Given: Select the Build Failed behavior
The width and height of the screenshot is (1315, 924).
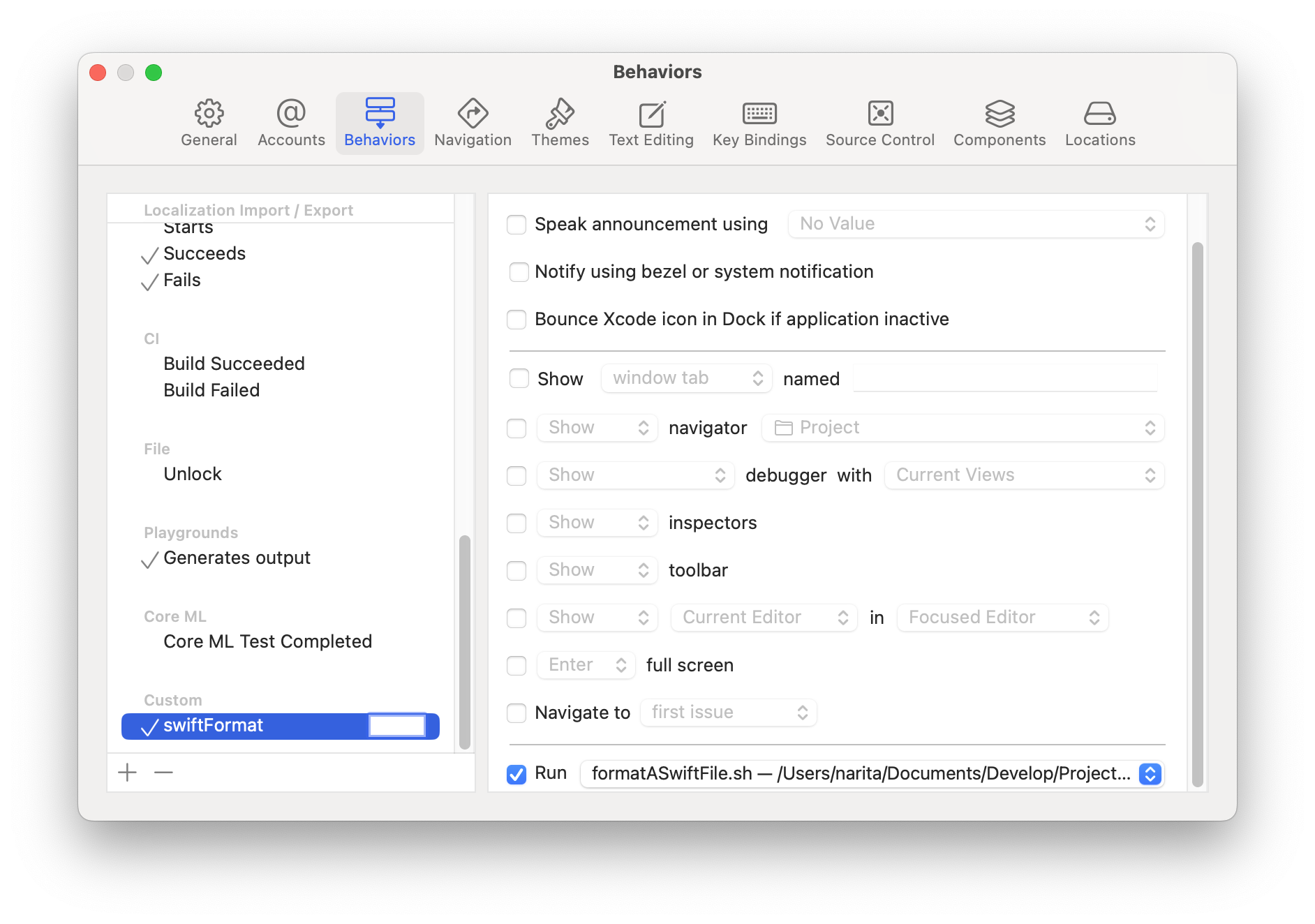Looking at the screenshot, I should (281, 391).
